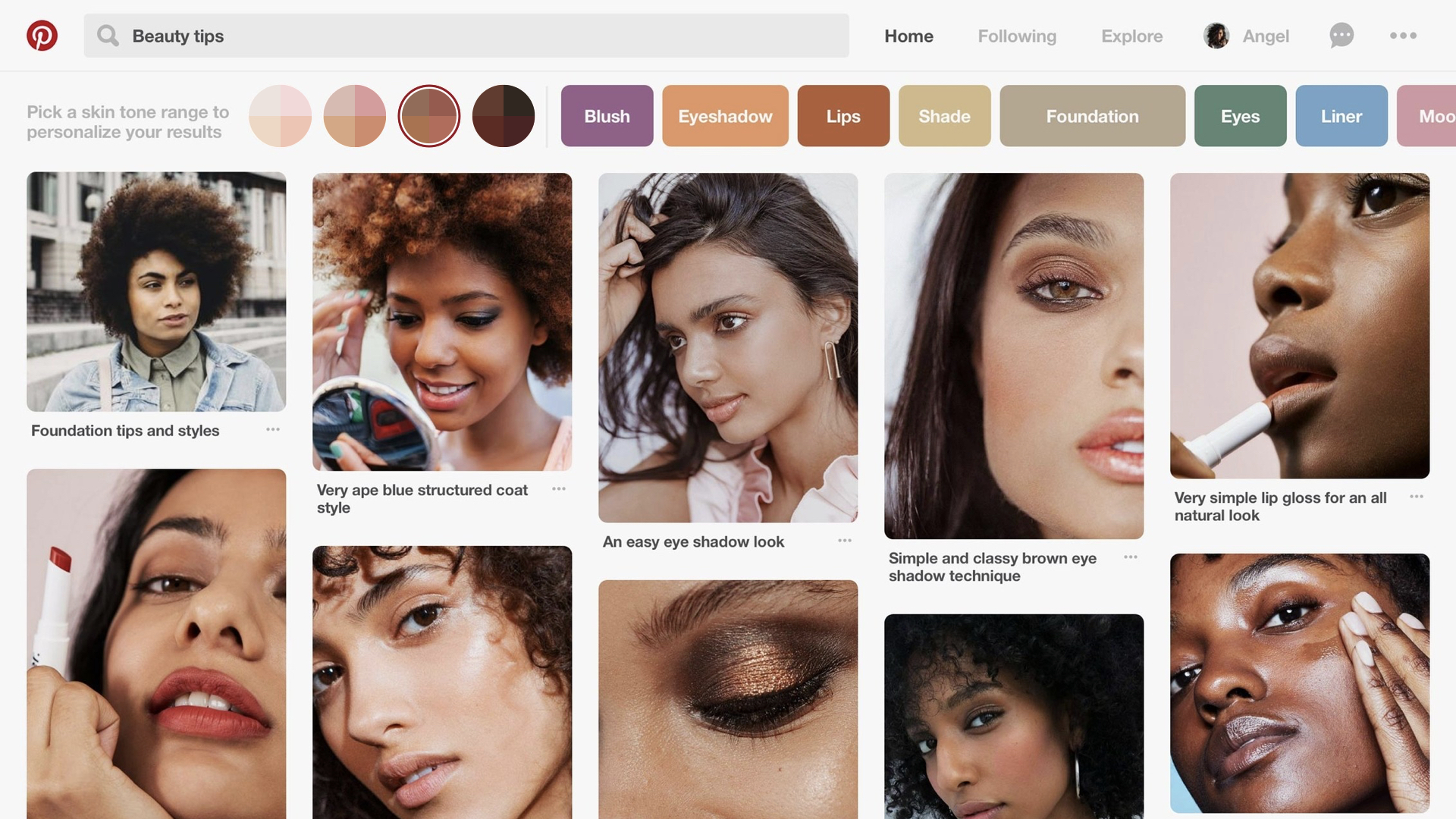Click Angel's profile avatar picture
The image size is (1456, 819).
[1216, 36]
